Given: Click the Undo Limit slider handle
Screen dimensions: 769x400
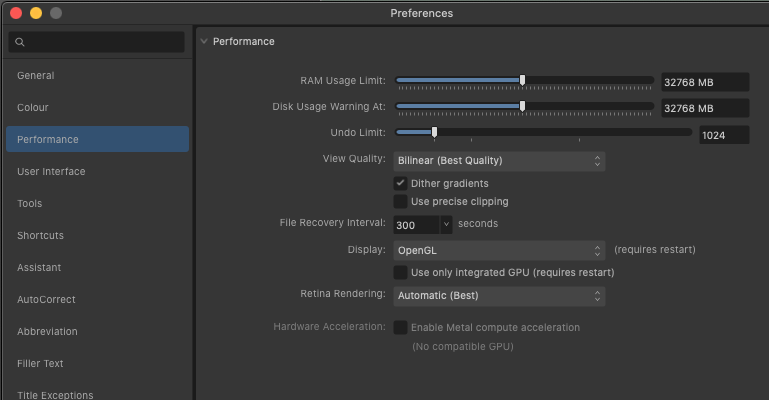Looking at the screenshot, I should tap(434, 132).
